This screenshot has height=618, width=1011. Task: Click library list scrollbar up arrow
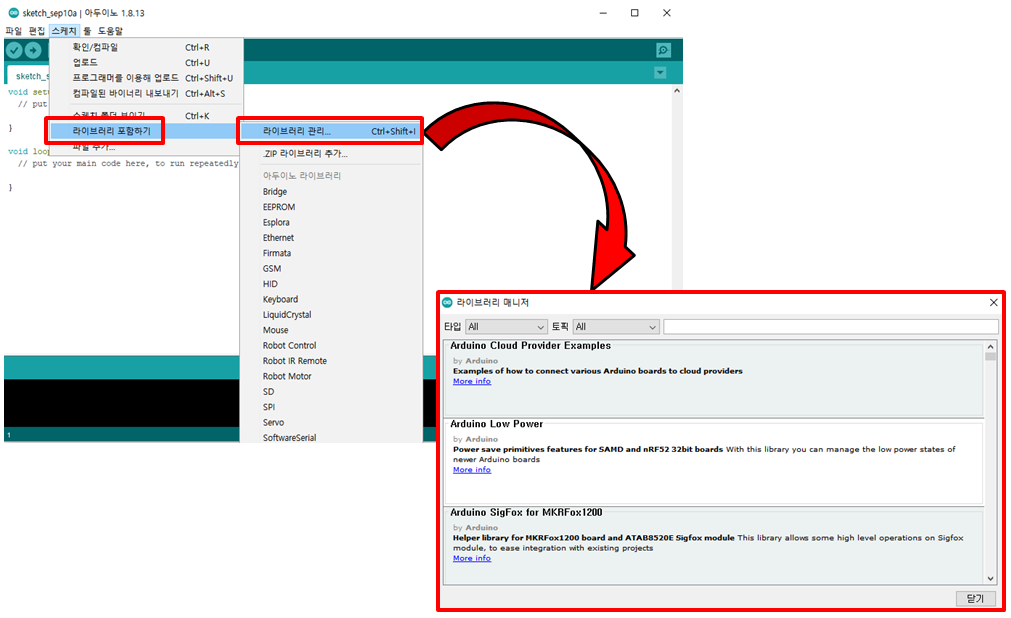pos(990,347)
